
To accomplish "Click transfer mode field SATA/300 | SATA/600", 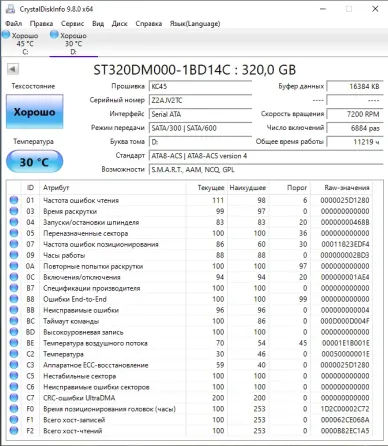I will coord(200,128).
